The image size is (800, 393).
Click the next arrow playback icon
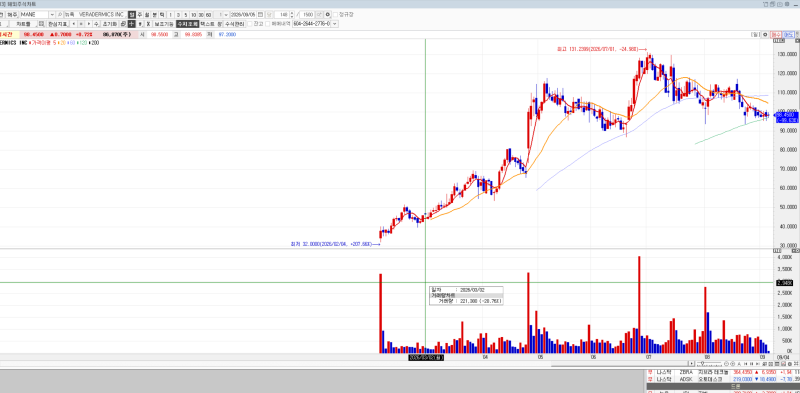[x=89, y=24]
